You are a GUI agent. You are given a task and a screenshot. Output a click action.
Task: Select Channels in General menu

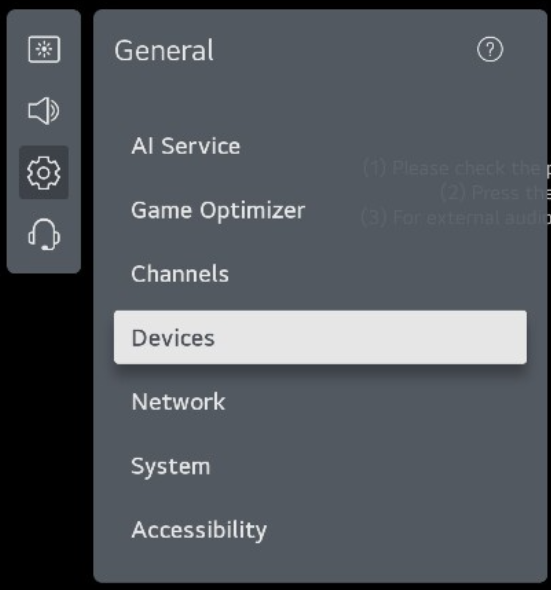tap(180, 274)
